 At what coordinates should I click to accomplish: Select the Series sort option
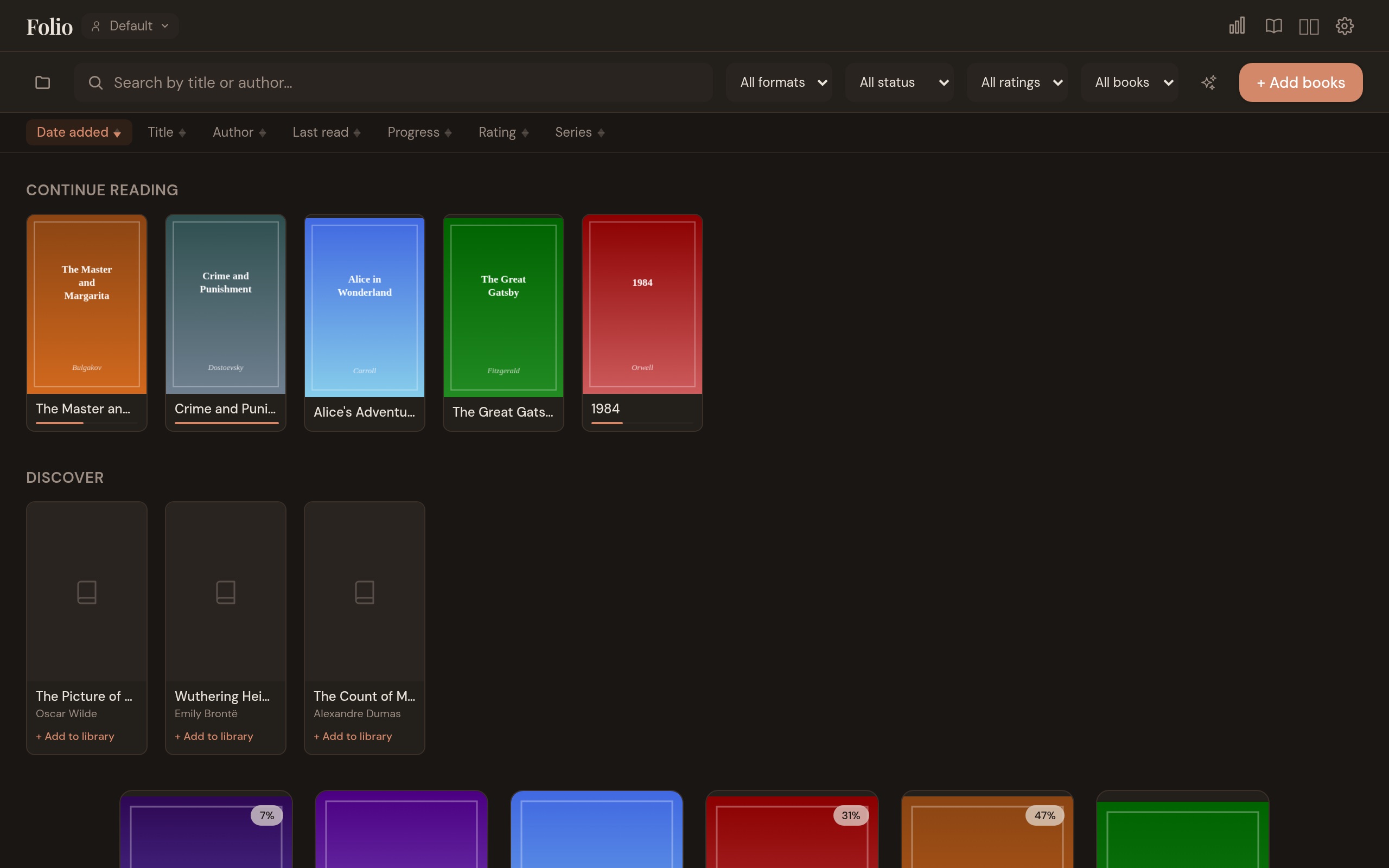pos(578,132)
